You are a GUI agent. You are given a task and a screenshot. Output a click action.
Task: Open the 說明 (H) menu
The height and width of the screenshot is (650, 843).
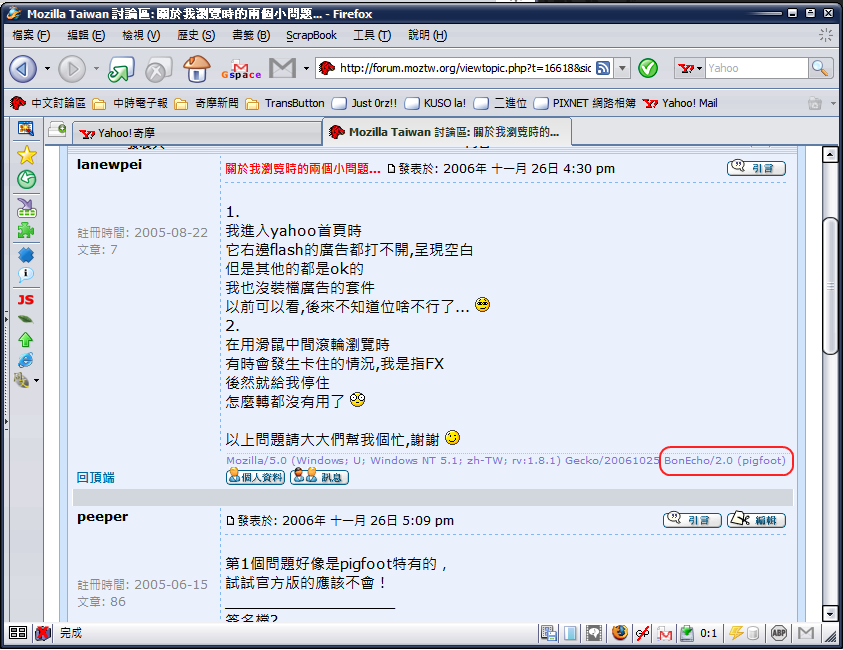(427, 35)
